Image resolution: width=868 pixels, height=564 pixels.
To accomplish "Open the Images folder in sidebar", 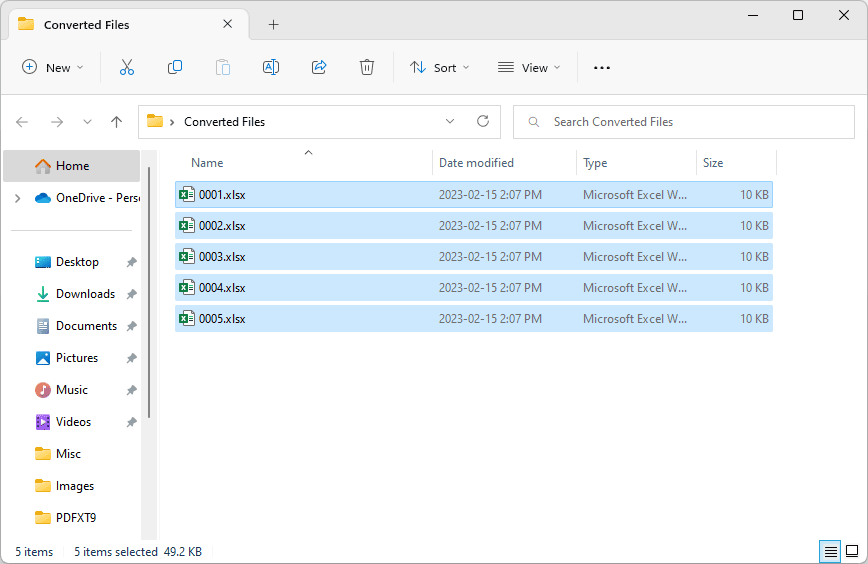I will tap(75, 487).
